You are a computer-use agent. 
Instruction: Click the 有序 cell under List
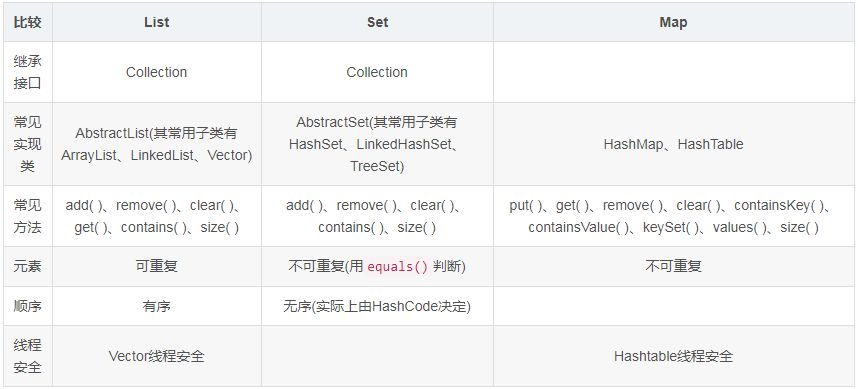(156, 306)
